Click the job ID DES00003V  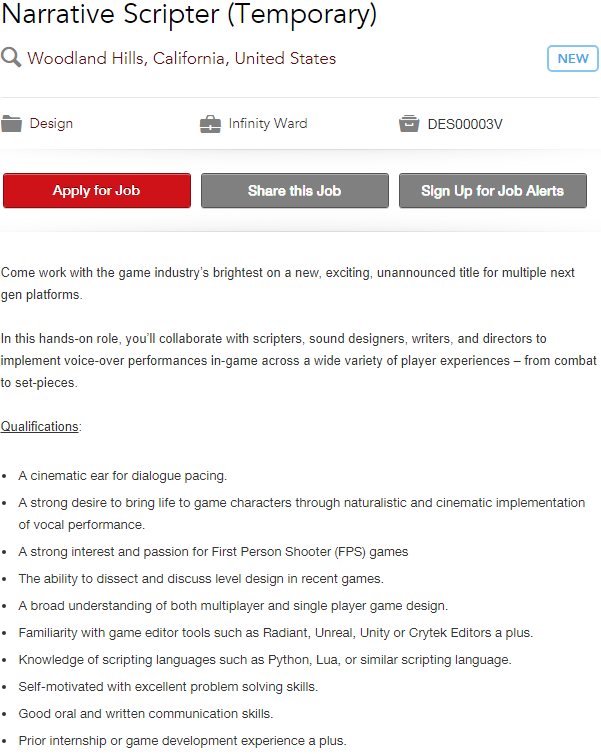pyautogui.click(x=465, y=124)
